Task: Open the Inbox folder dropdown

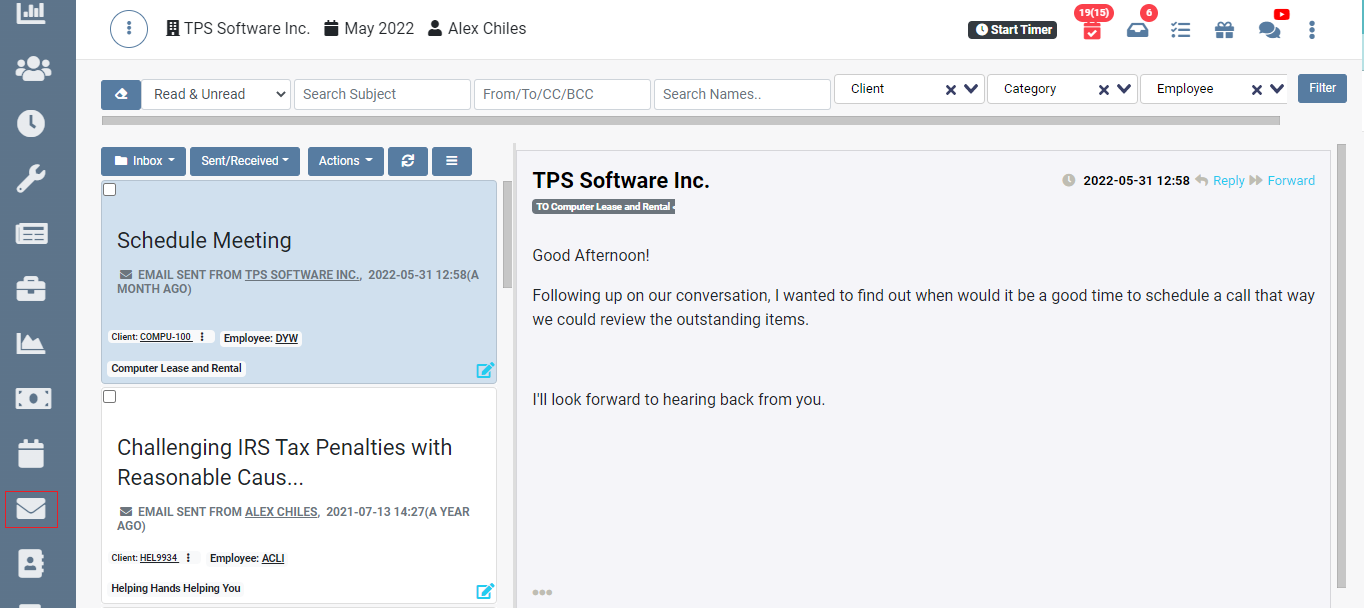Action: (143, 161)
